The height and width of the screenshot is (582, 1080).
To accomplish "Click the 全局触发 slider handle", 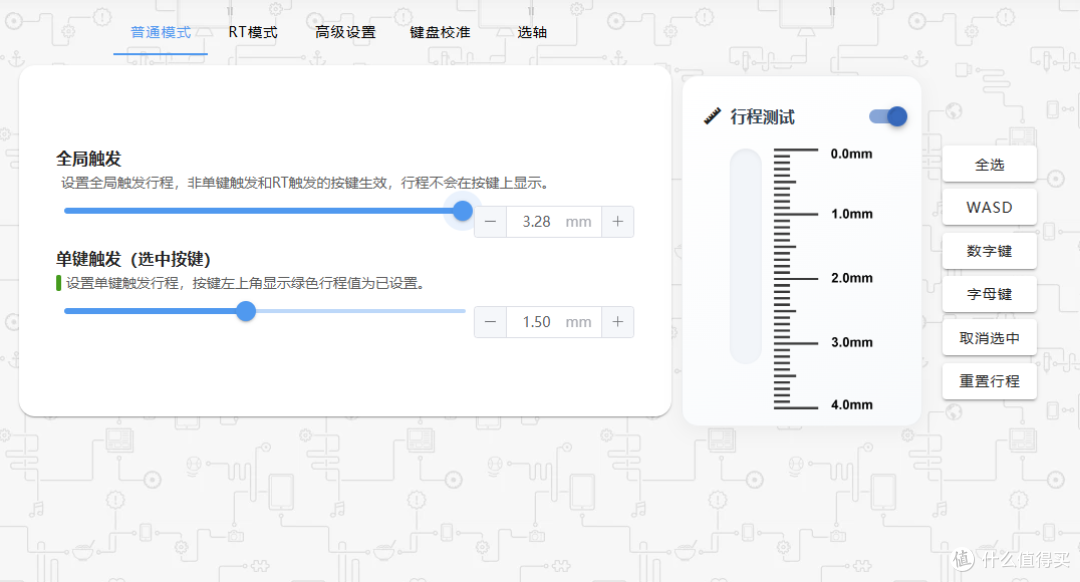I will pyautogui.click(x=463, y=211).
